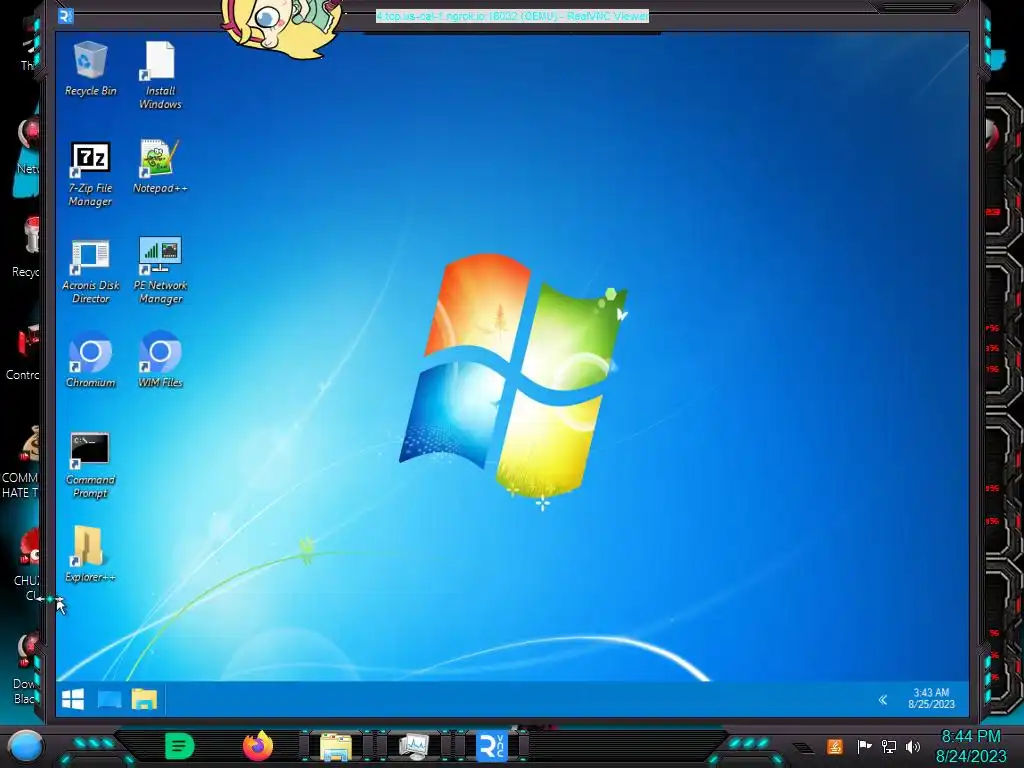This screenshot has width=1024, height=768.
Task: Open the green chat app on host taskbar
Action: click(180, 746)
